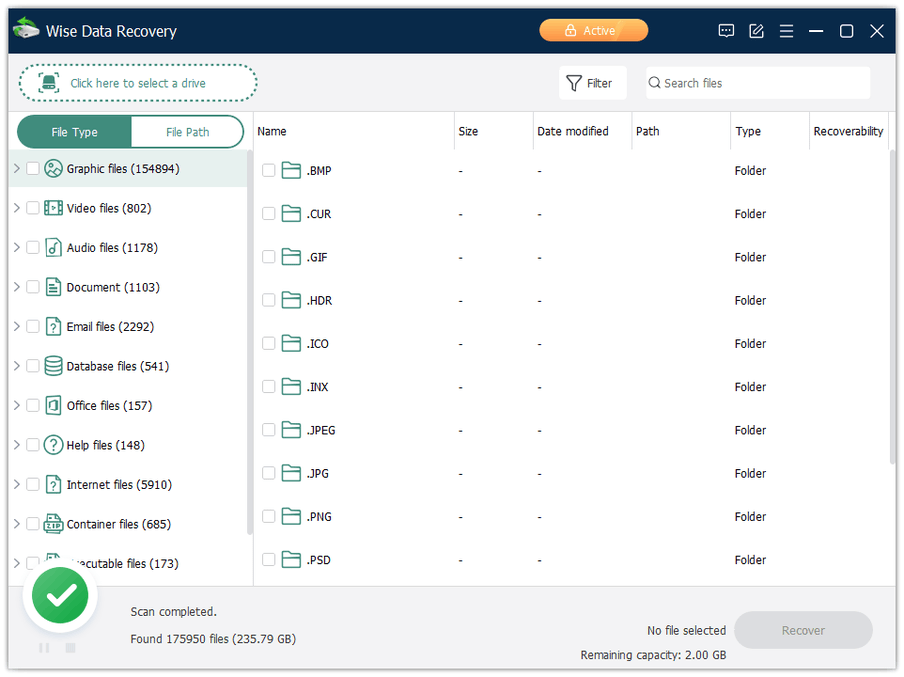904x677 pixels.
Task: Click the file list vertical scrollbar
Action: click(892, 306)
